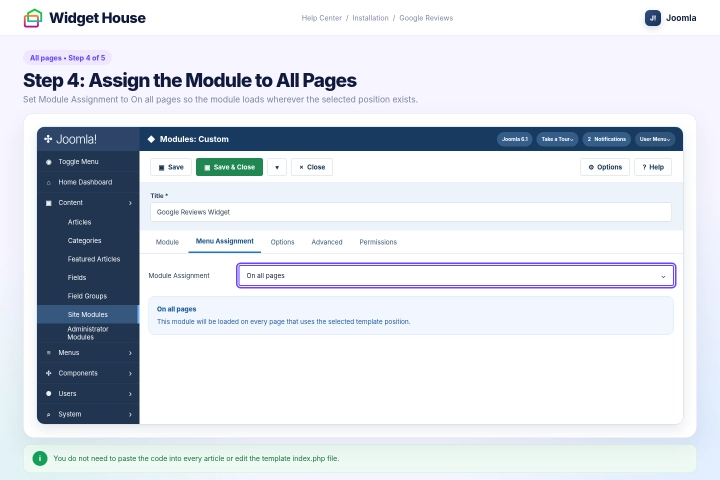Click the Components puzzle icon in sidebar

[49, 373]
